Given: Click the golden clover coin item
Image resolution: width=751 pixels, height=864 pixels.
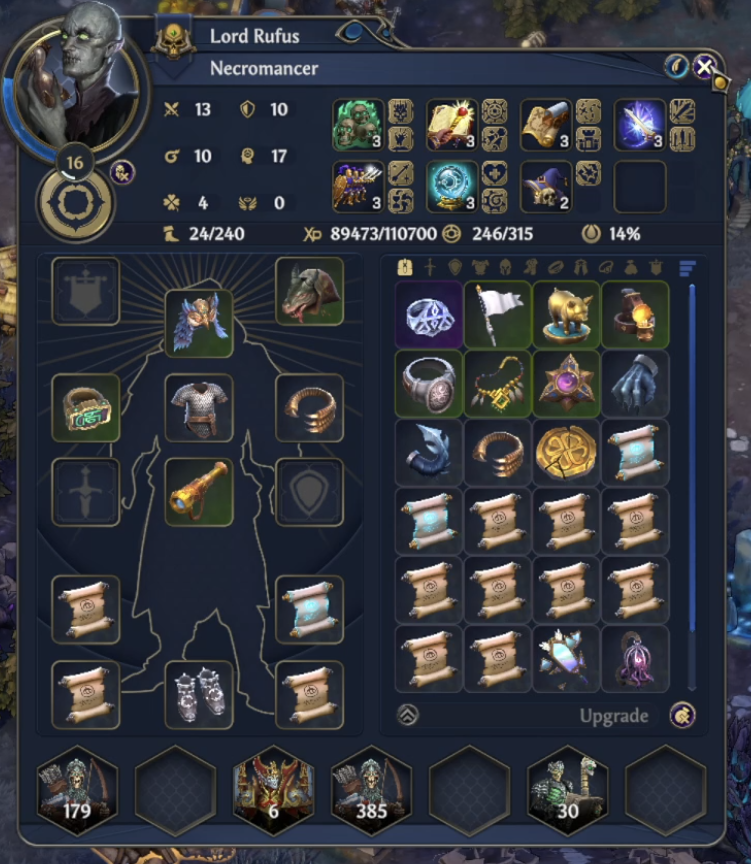Looking at the screenshot, I should (566, 452).
